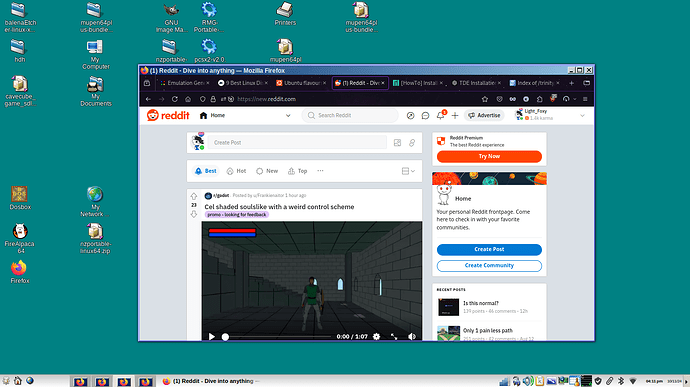Sort feed by New
This screenshot has height=387, width=690.
tap(267, 171)
